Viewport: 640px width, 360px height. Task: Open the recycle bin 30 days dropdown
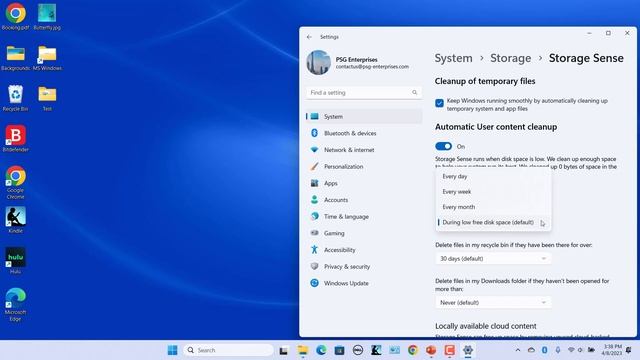[x=493, y=259]
